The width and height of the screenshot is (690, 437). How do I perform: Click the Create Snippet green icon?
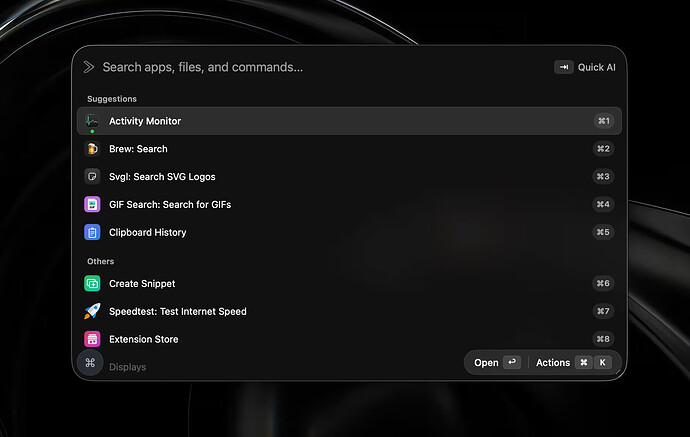92,283
